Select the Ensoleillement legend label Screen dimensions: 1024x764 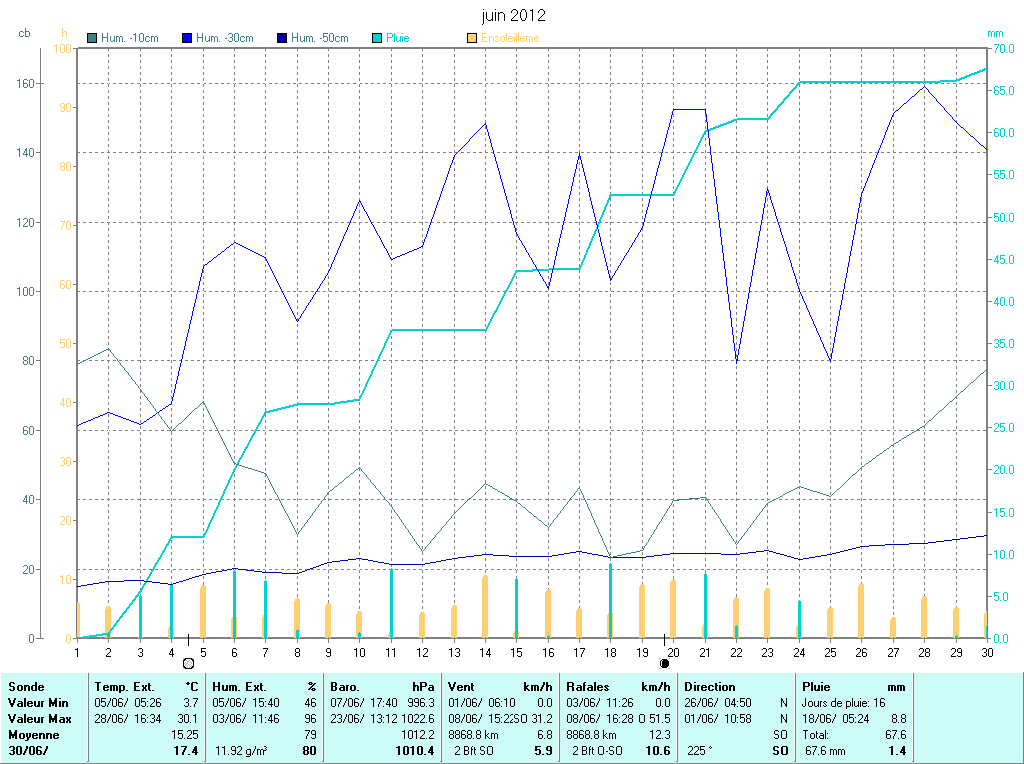pos(510,38)
